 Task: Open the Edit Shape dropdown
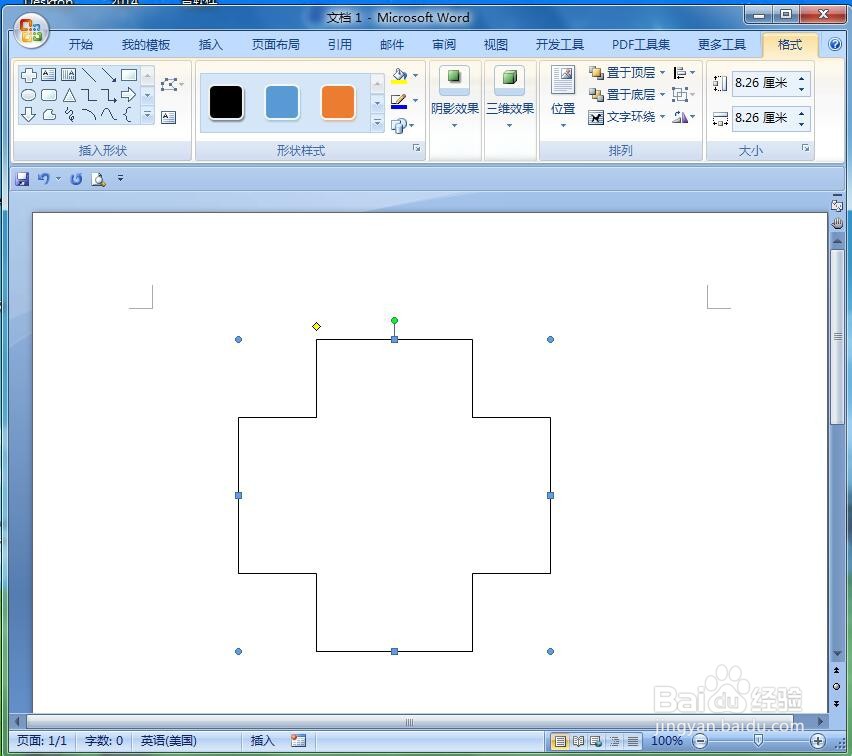coord(172,85)
